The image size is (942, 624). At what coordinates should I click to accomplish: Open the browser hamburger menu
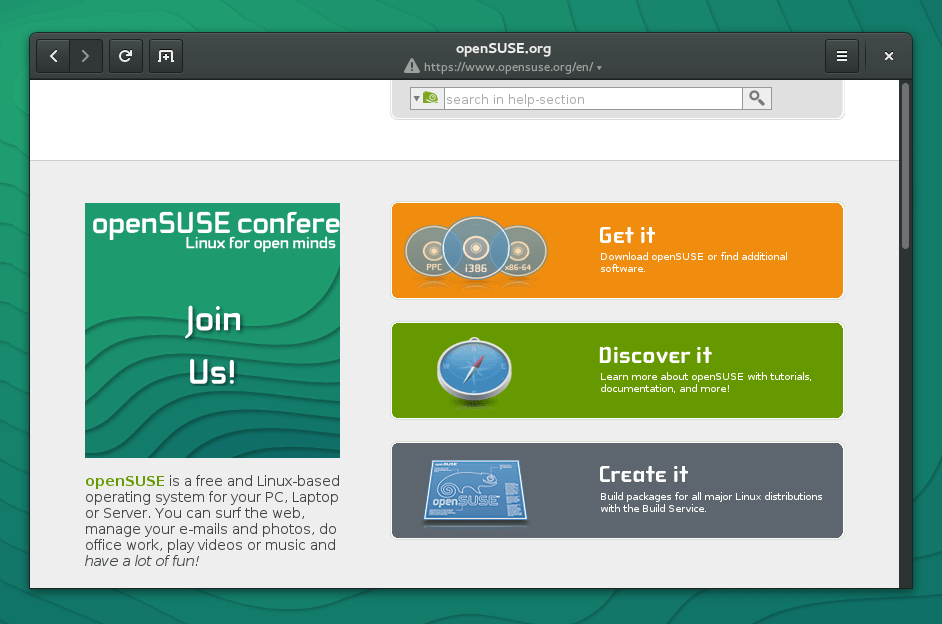(x=841, y=56)
